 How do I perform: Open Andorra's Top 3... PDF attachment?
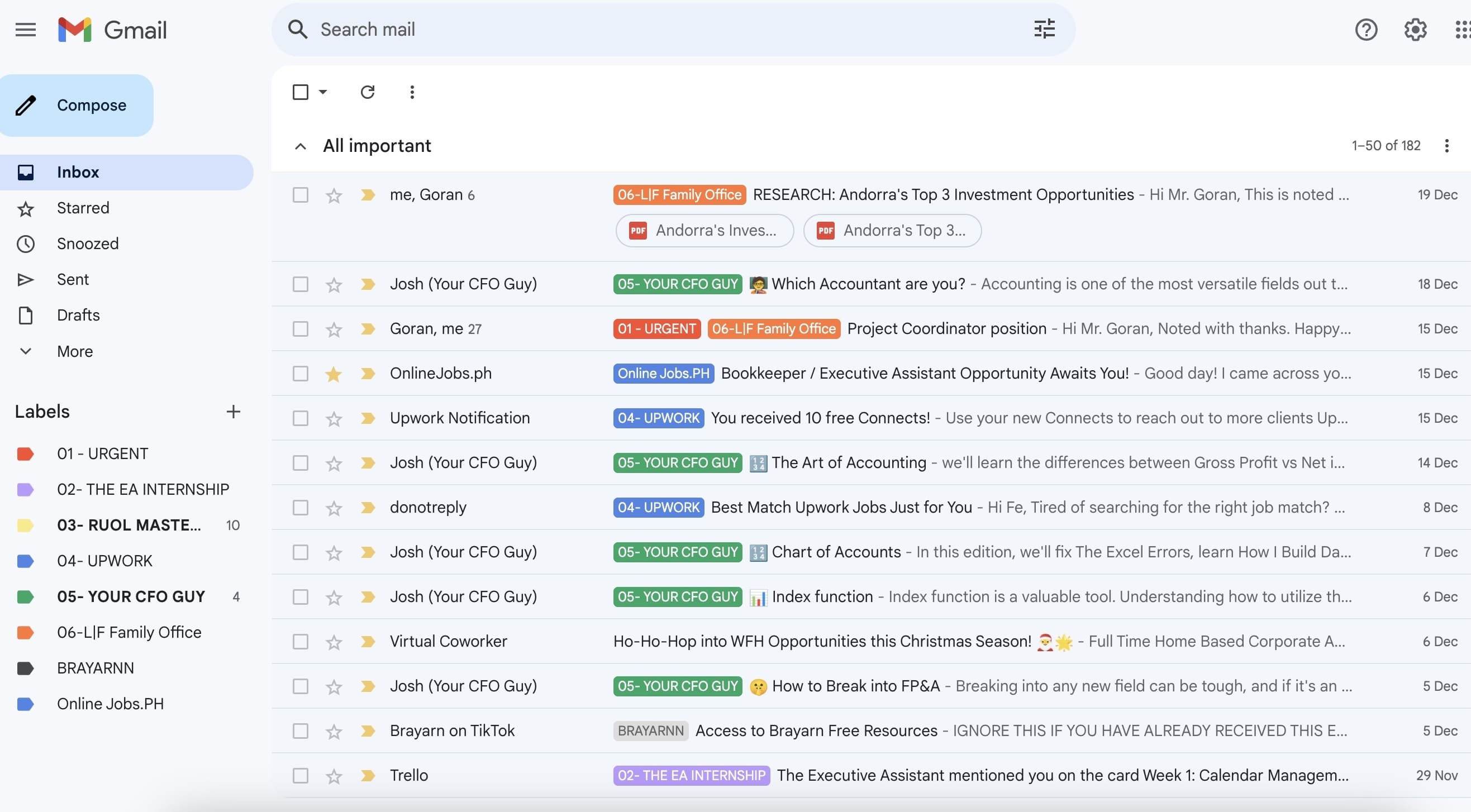pos(892,231)
